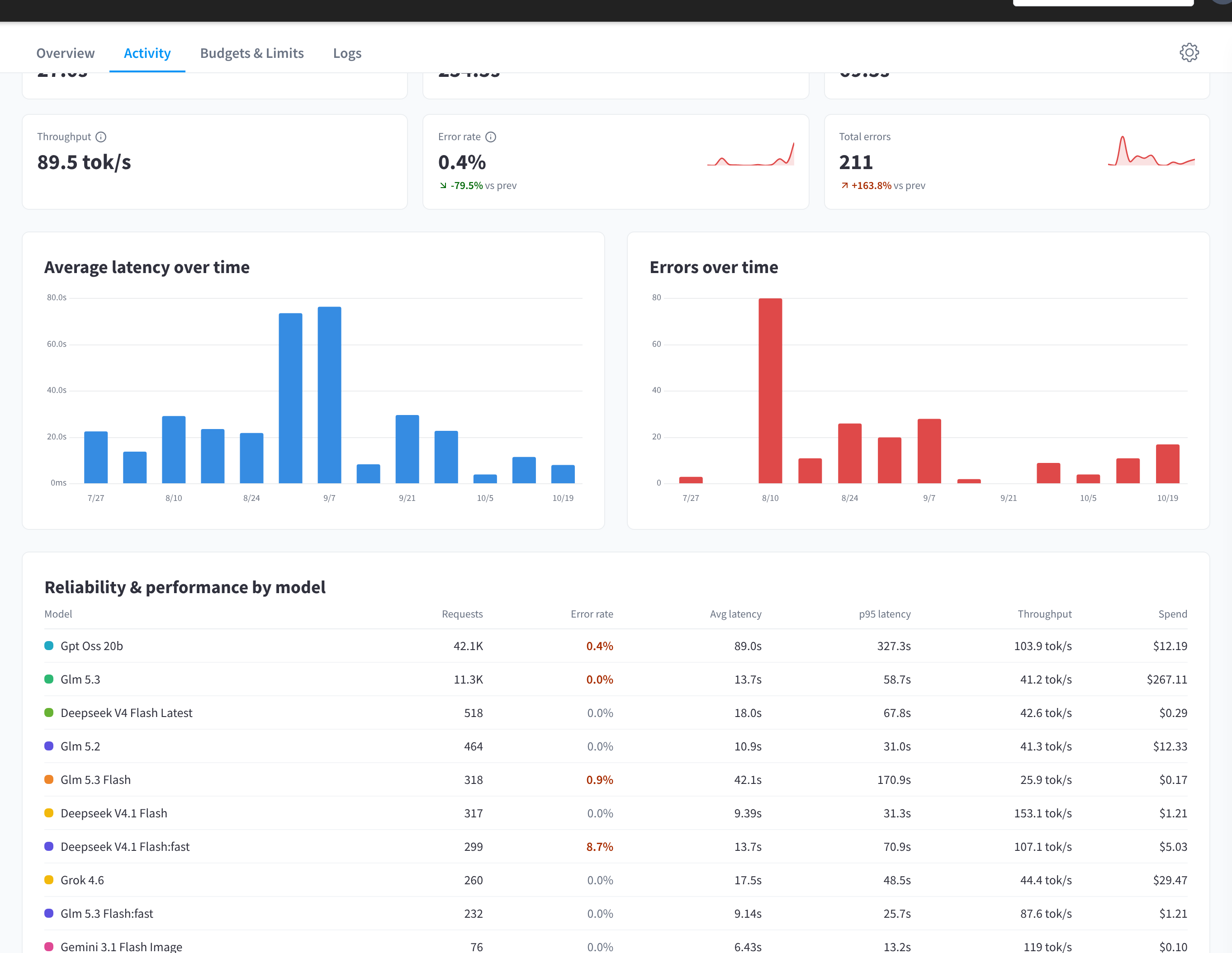
Task: Click the 211 total errors value
Action: tap(856, 162)
